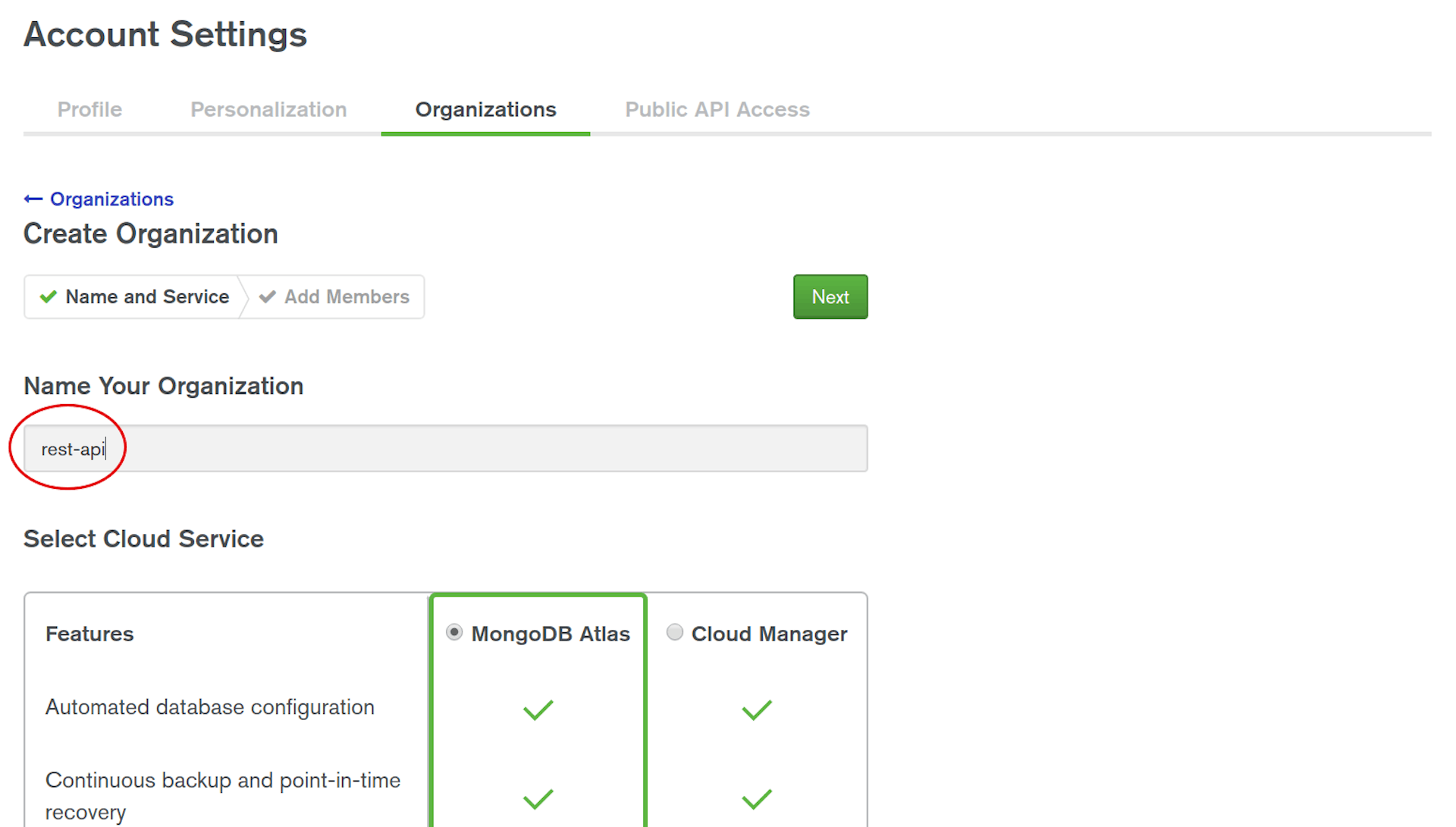Switch to the Public API Access tab

click(x=717, y=109)
